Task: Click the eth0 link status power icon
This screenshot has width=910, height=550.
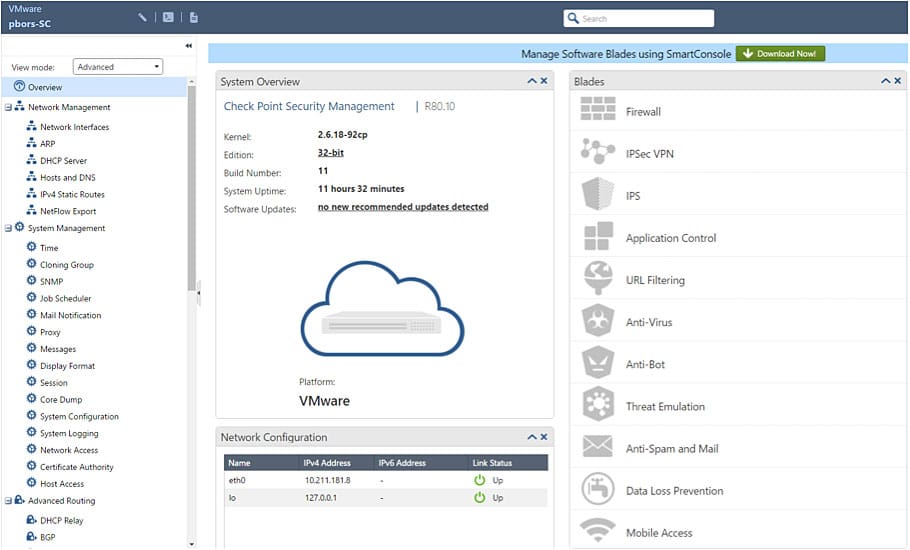Action: [x=479, y=480]
